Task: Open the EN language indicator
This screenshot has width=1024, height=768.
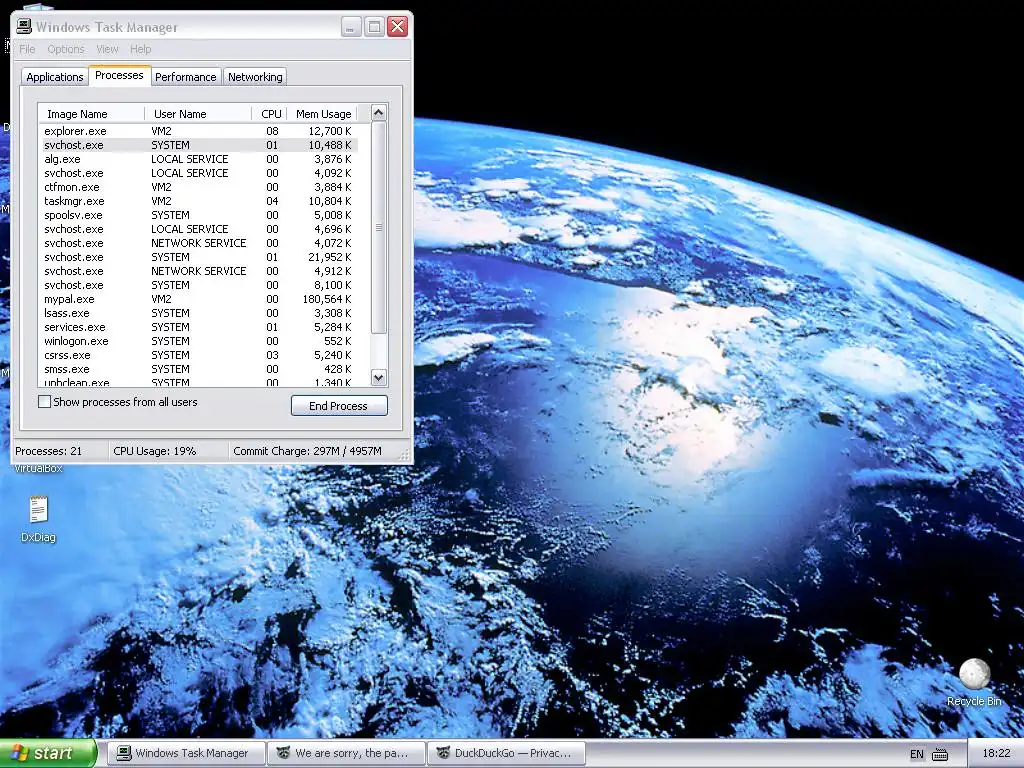Action: coord(917,754)
